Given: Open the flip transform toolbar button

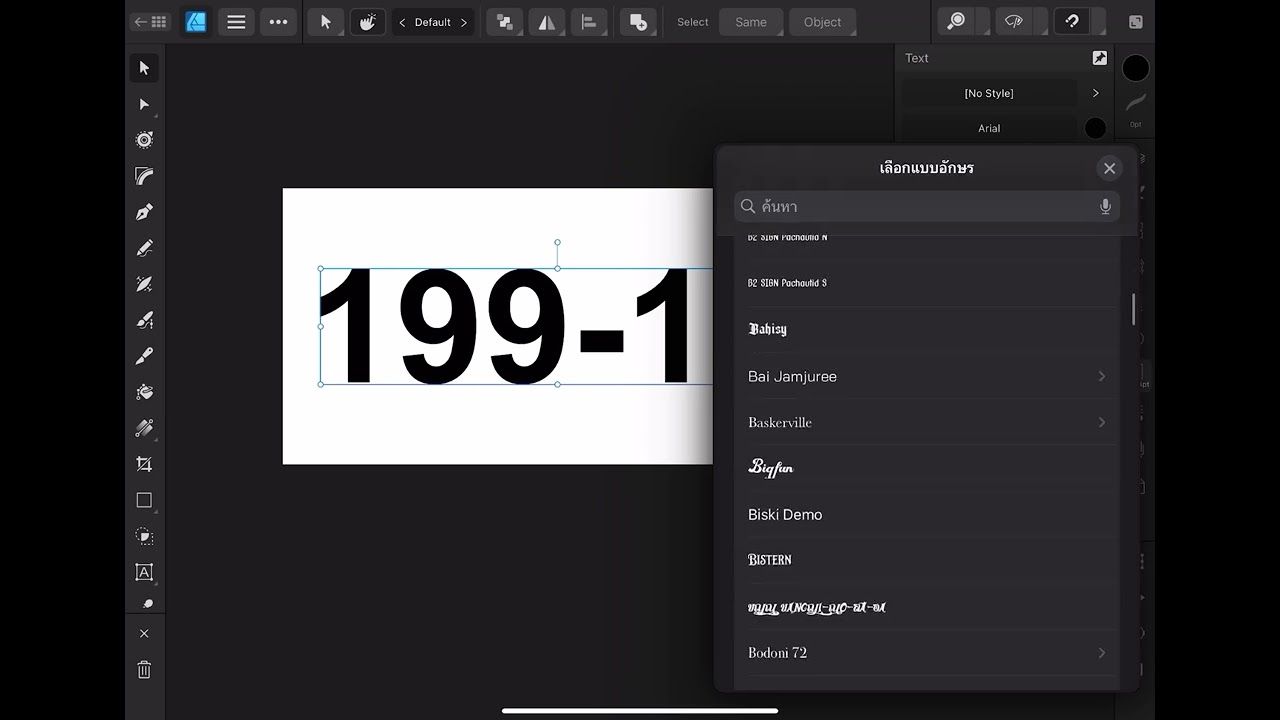Looking at the screenshot, I should pos(547,22).
